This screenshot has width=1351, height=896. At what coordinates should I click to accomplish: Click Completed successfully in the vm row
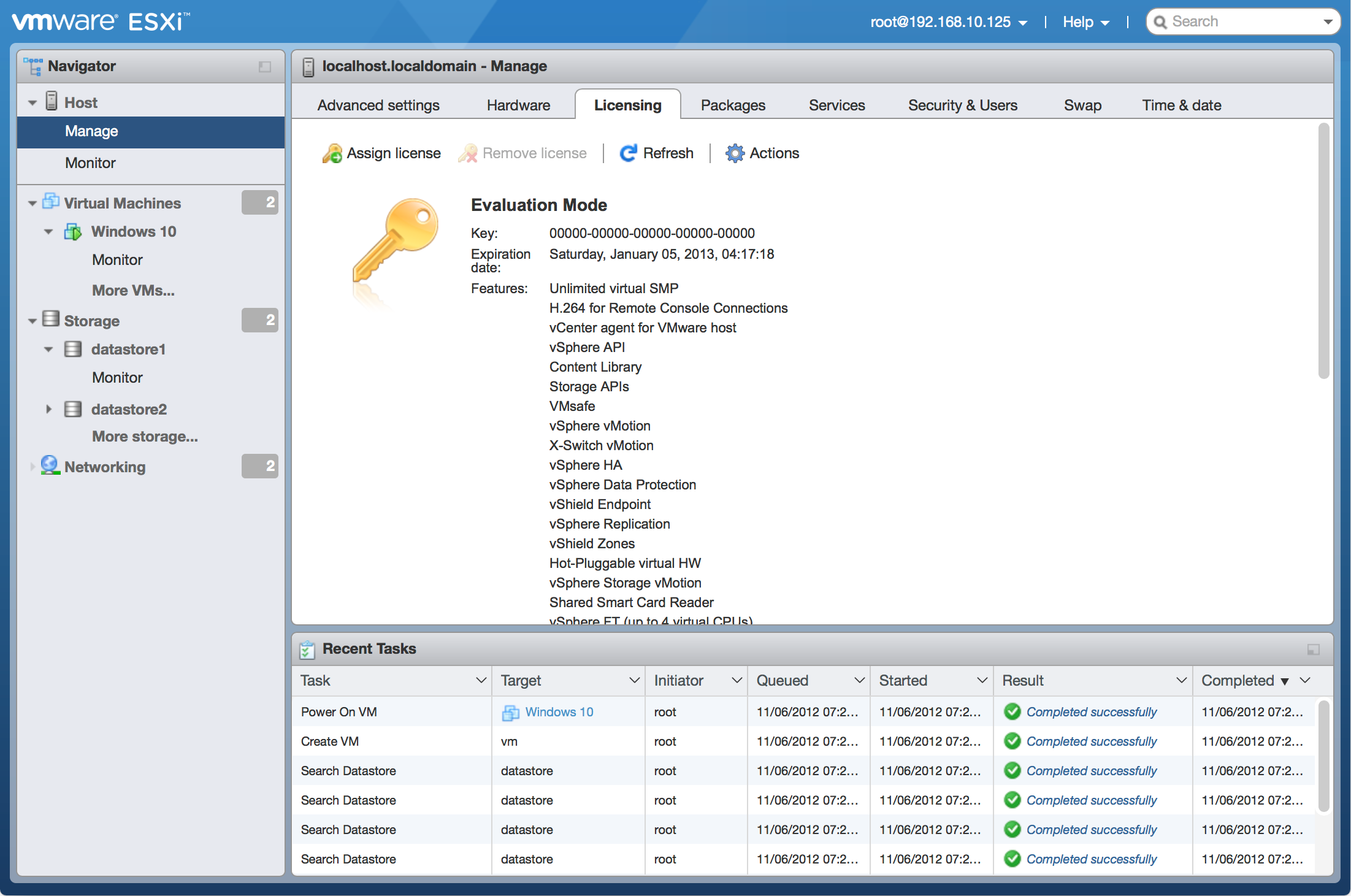coord(1091,741)
